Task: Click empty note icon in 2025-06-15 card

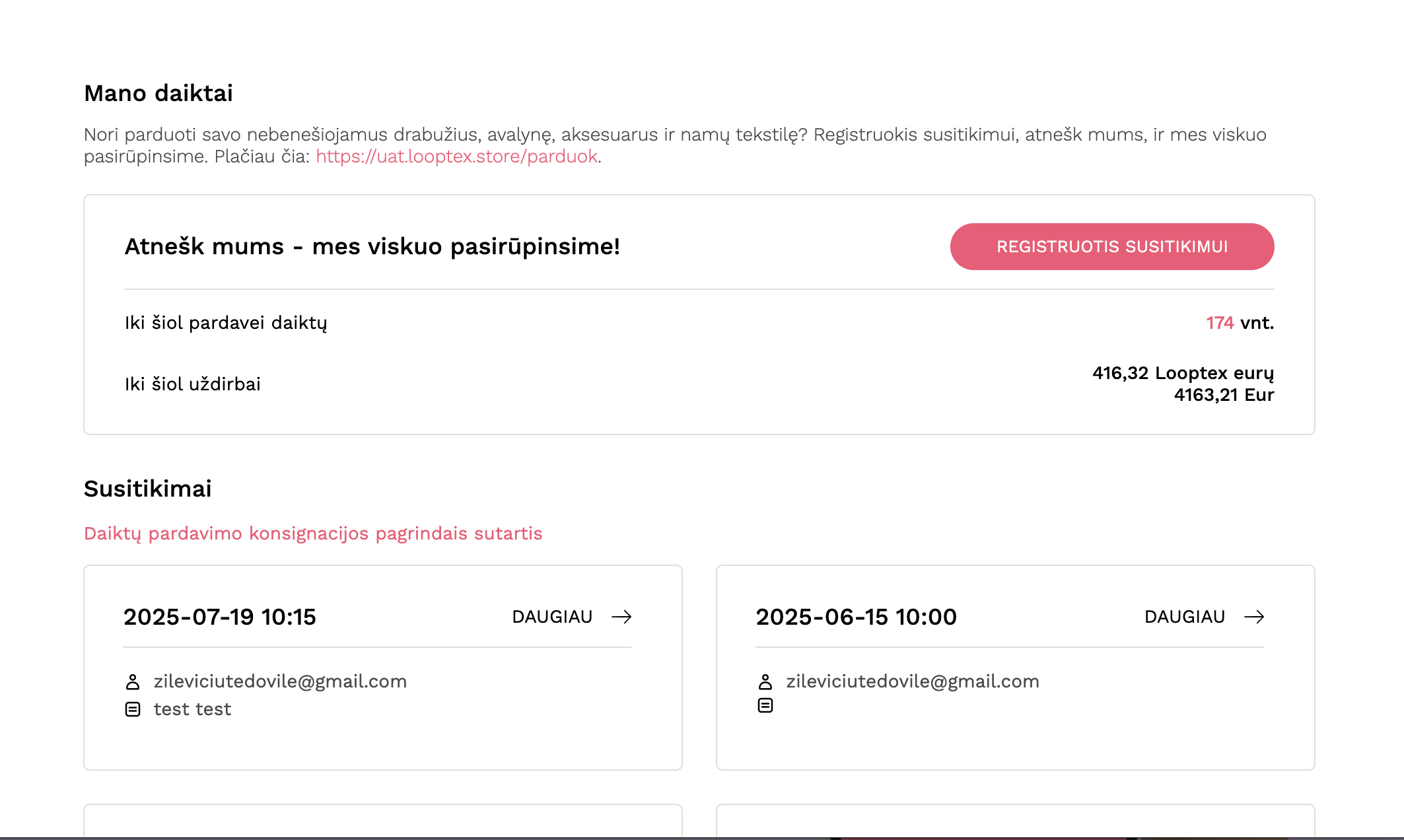Action: [765, 705]
